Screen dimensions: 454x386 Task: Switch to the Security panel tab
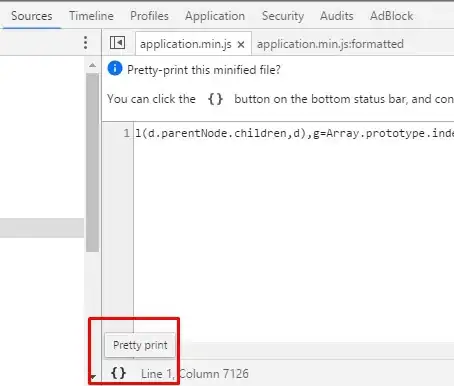coord(283,16)
